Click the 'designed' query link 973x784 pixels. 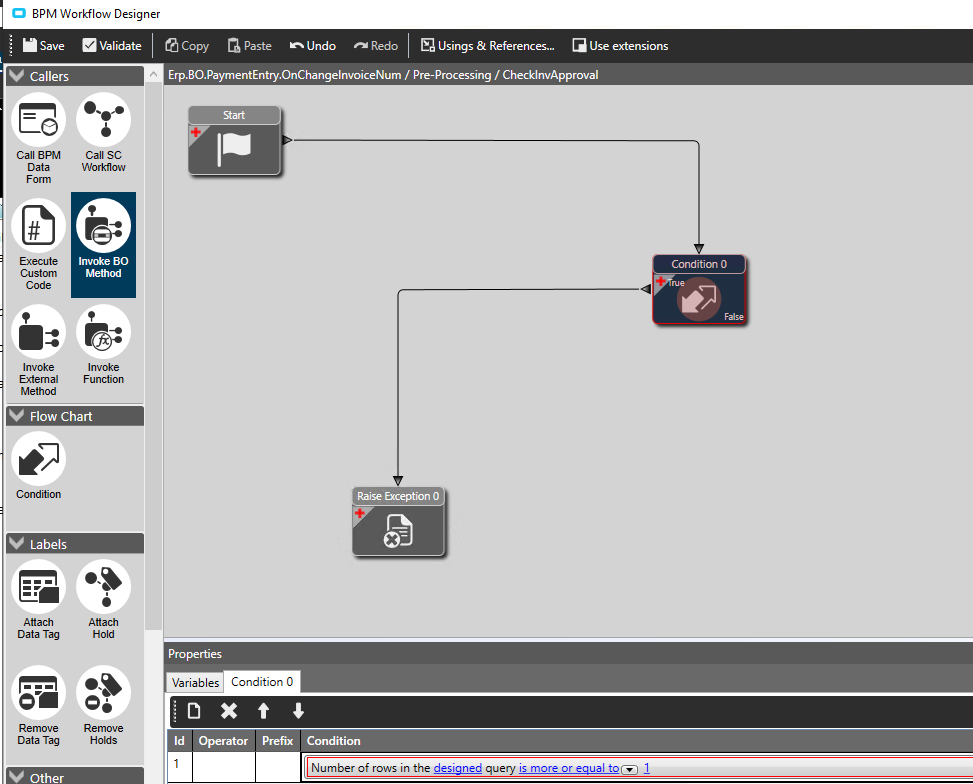[x=457, y=768]
